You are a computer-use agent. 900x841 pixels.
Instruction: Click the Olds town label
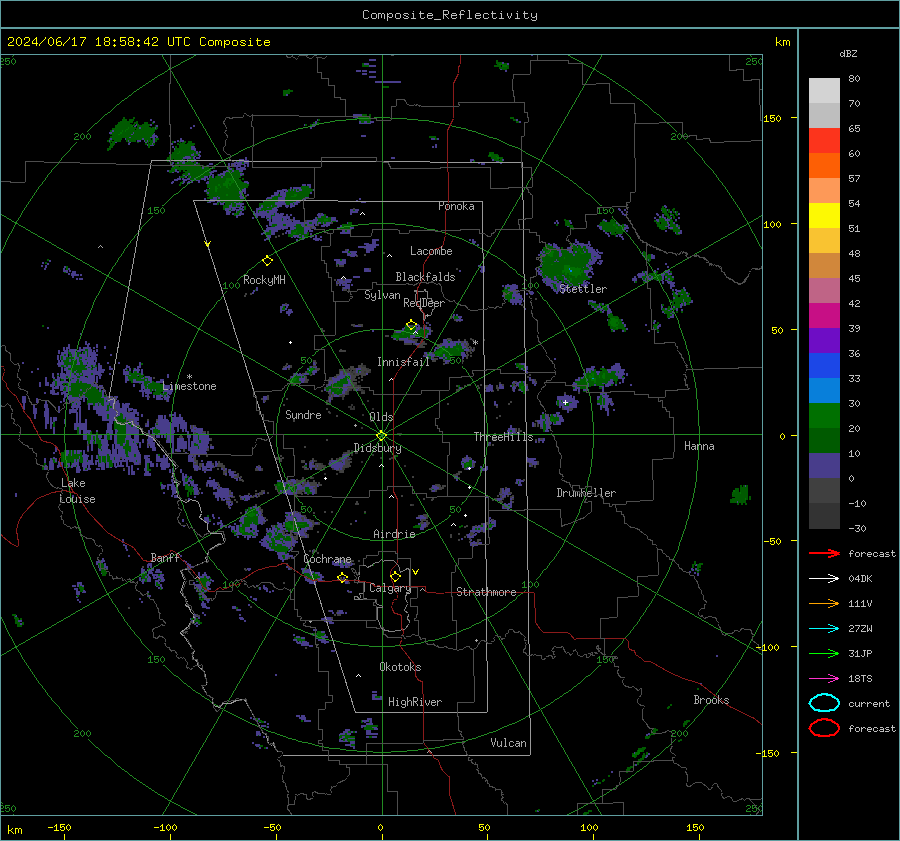381,417
